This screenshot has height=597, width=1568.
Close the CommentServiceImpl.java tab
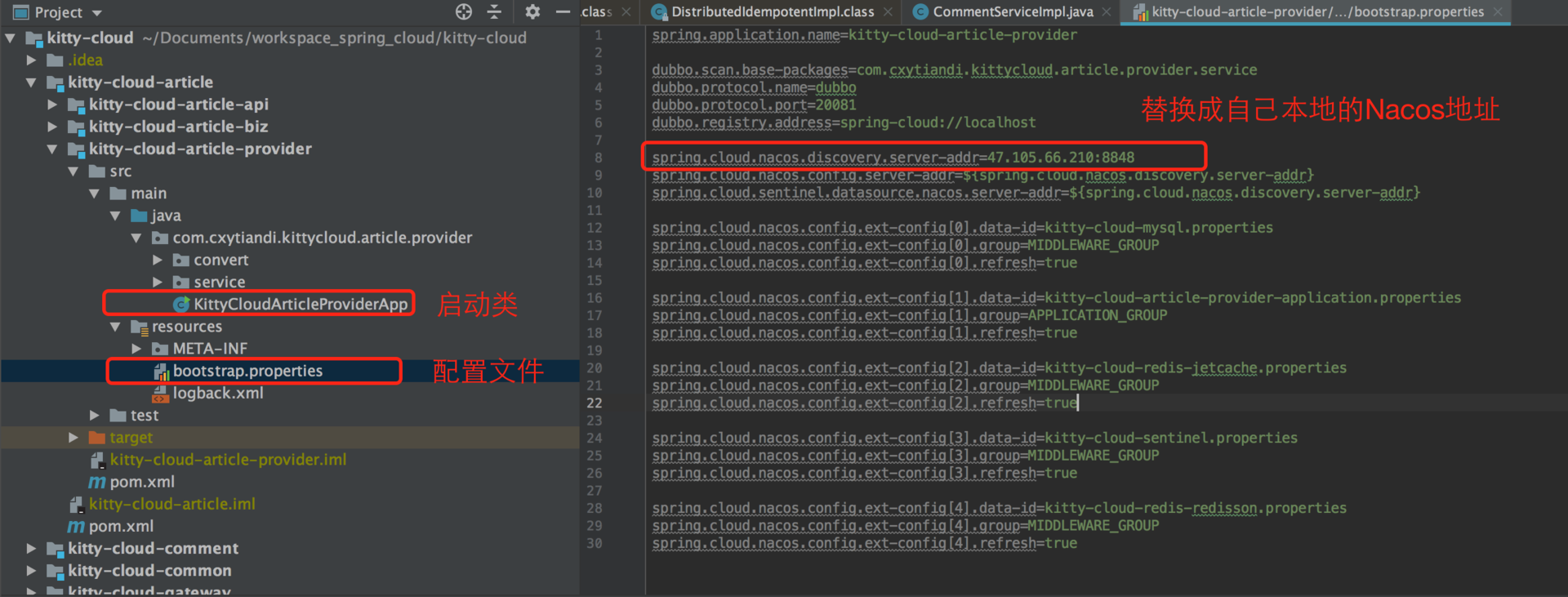pyautogui.click(x=1107, y=12)
